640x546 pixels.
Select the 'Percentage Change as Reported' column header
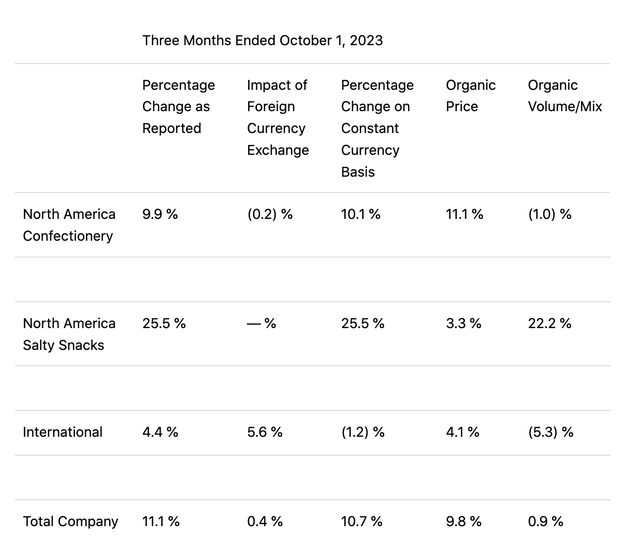point(178,107)
